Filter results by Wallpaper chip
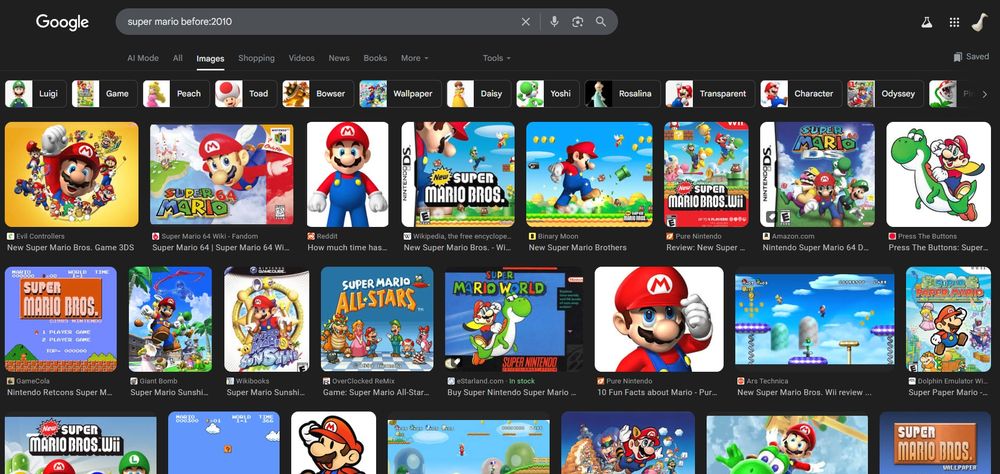The width and height of the screenshot is (1000, 474). 401,94
